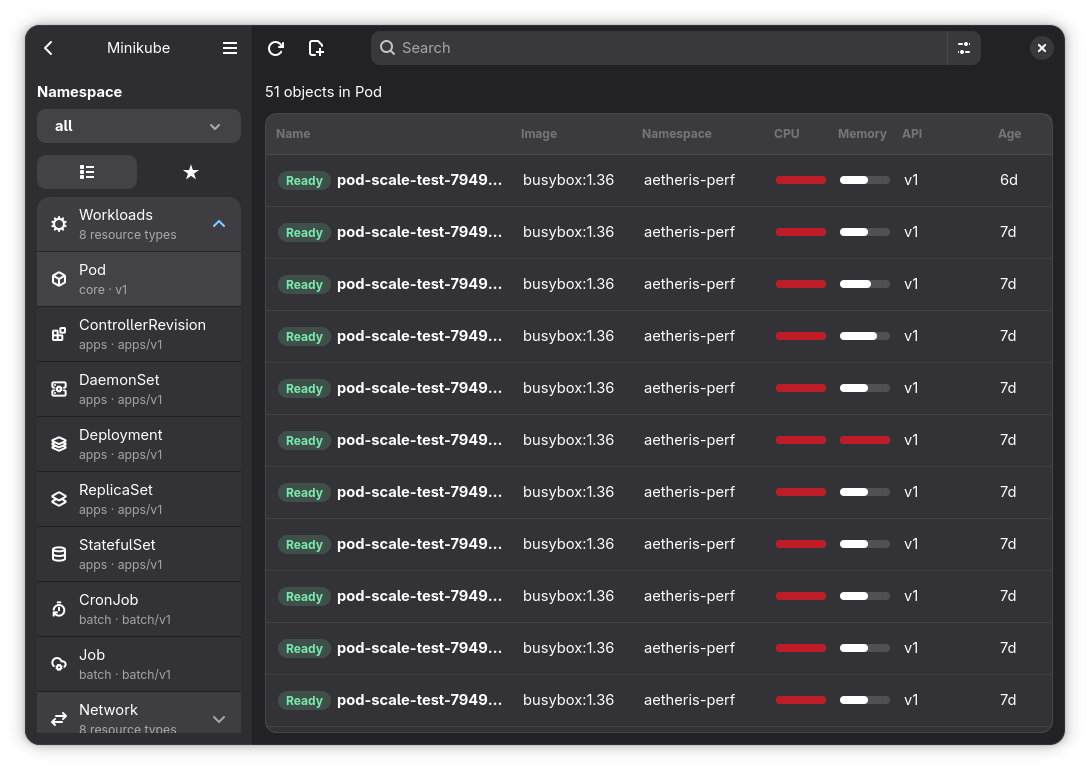Switch to the resource list view
The image size is (1090, 770).
(87, 172)
